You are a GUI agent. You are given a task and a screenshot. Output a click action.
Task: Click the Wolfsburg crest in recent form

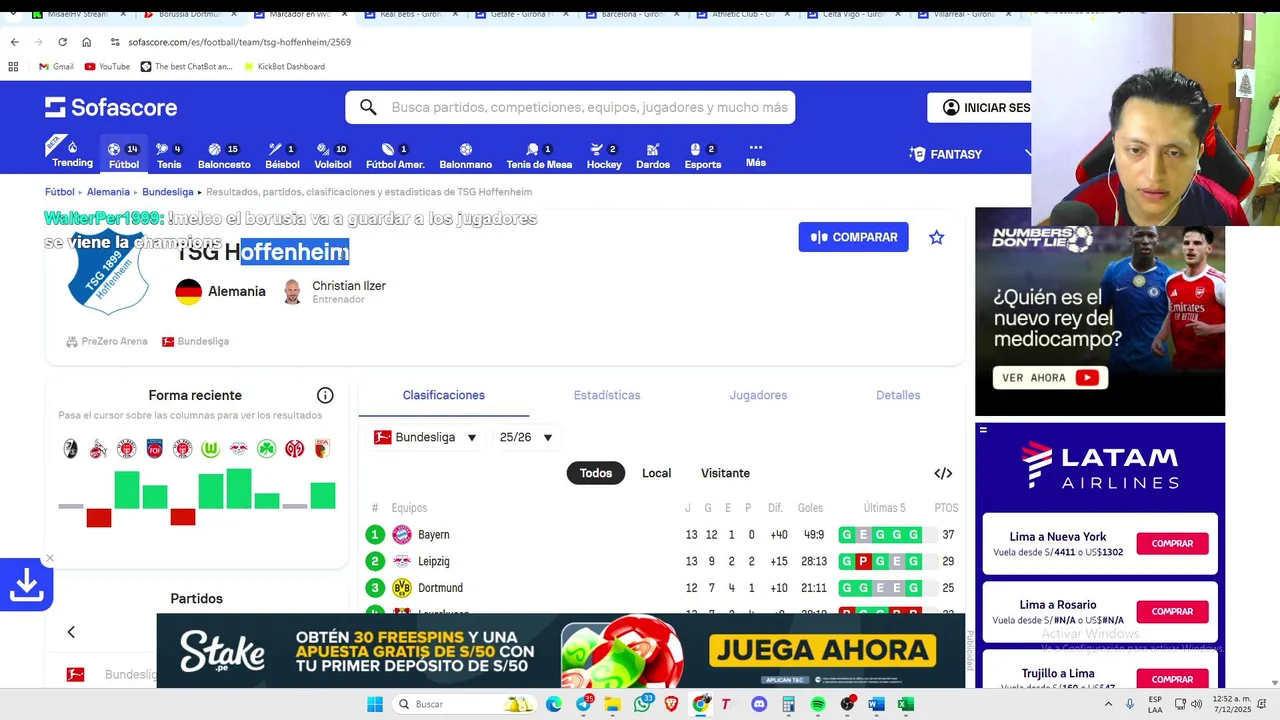pyautogui.click(x=210, y=449)
